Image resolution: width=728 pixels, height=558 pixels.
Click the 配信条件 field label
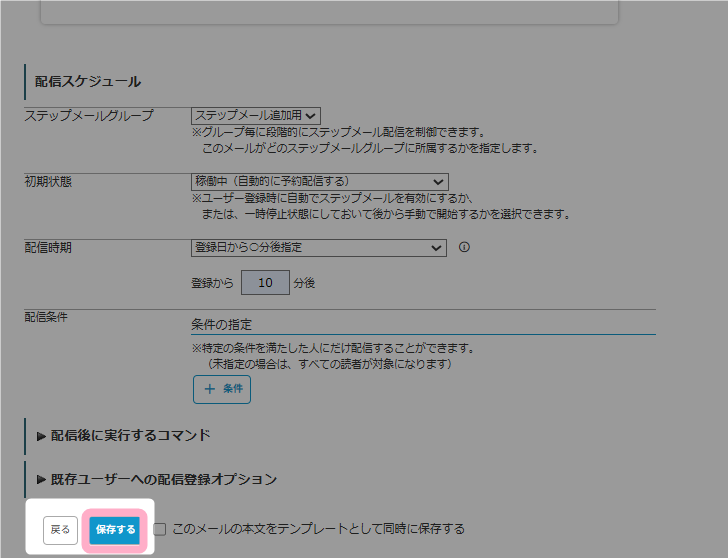pyautogui.click(x=48, y=317)
